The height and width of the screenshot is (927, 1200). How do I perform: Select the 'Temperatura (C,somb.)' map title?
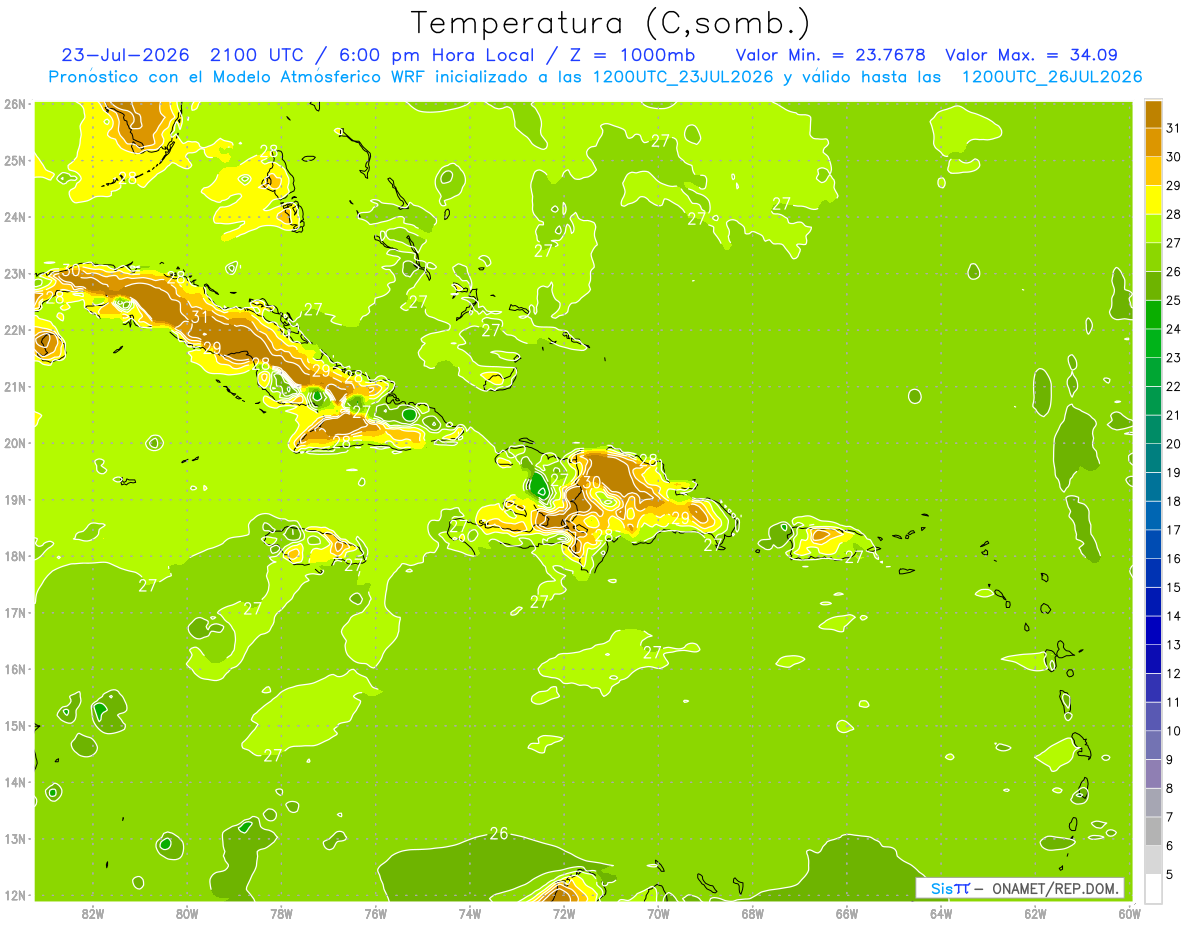pos(611,22)
